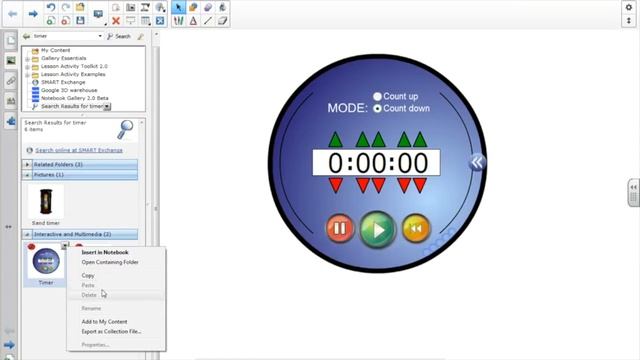The height and width of the screenshot is (360, 640).
Task: Select Notebook Gallery 2.0 Beta item
Action: click(75, 98)
